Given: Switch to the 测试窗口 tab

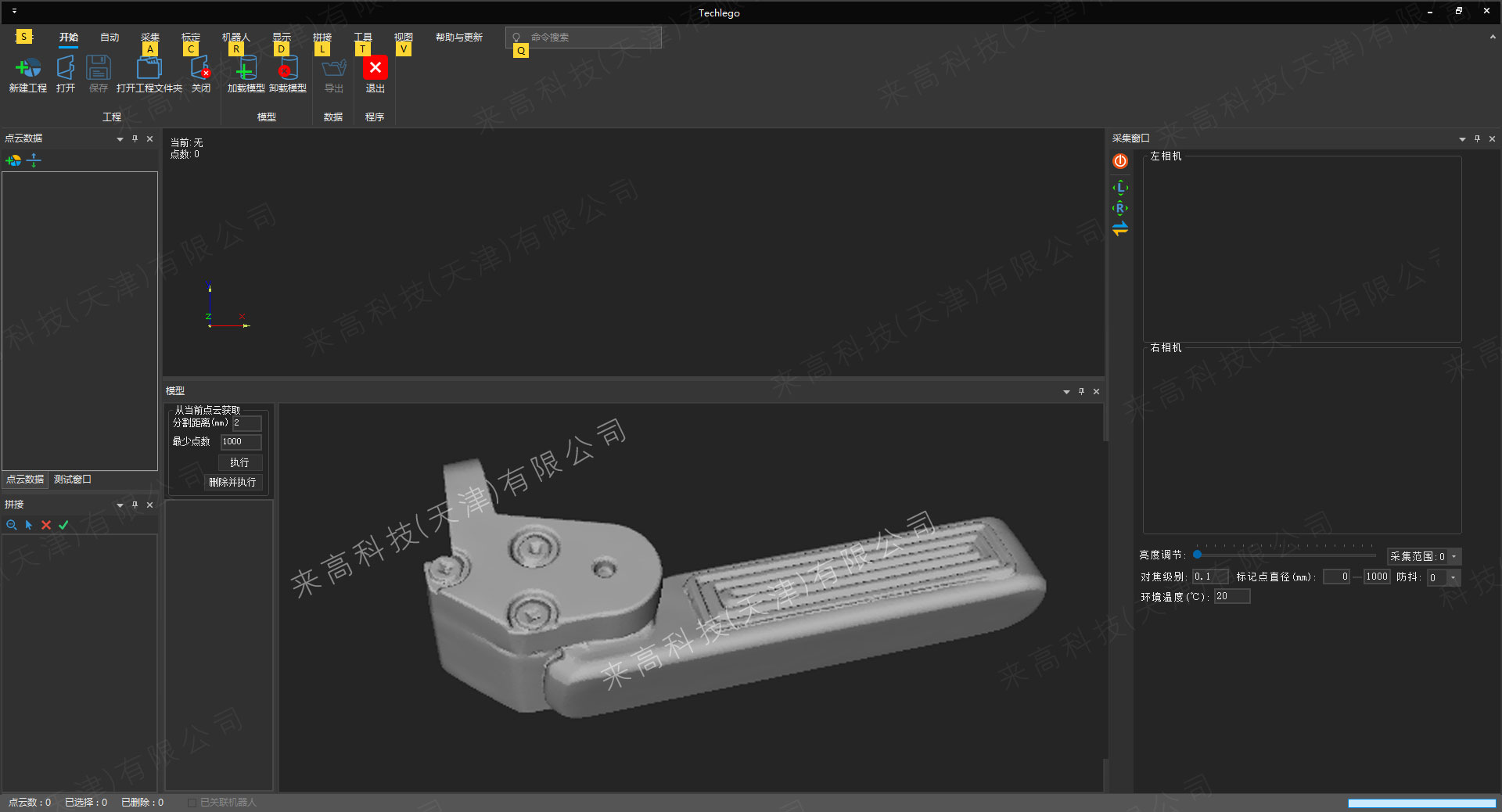Looking at the screenshot, I should pyautogui.click(x=72, y=480).
